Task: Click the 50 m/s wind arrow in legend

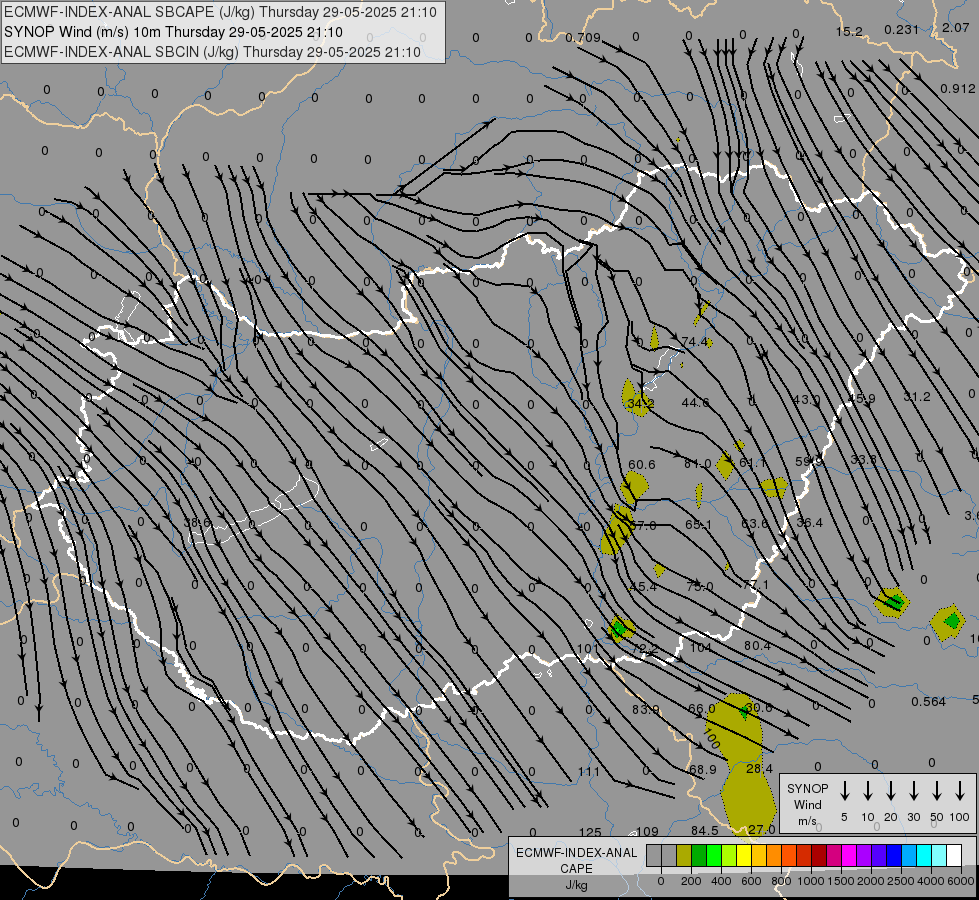Action: click(937, 791)
